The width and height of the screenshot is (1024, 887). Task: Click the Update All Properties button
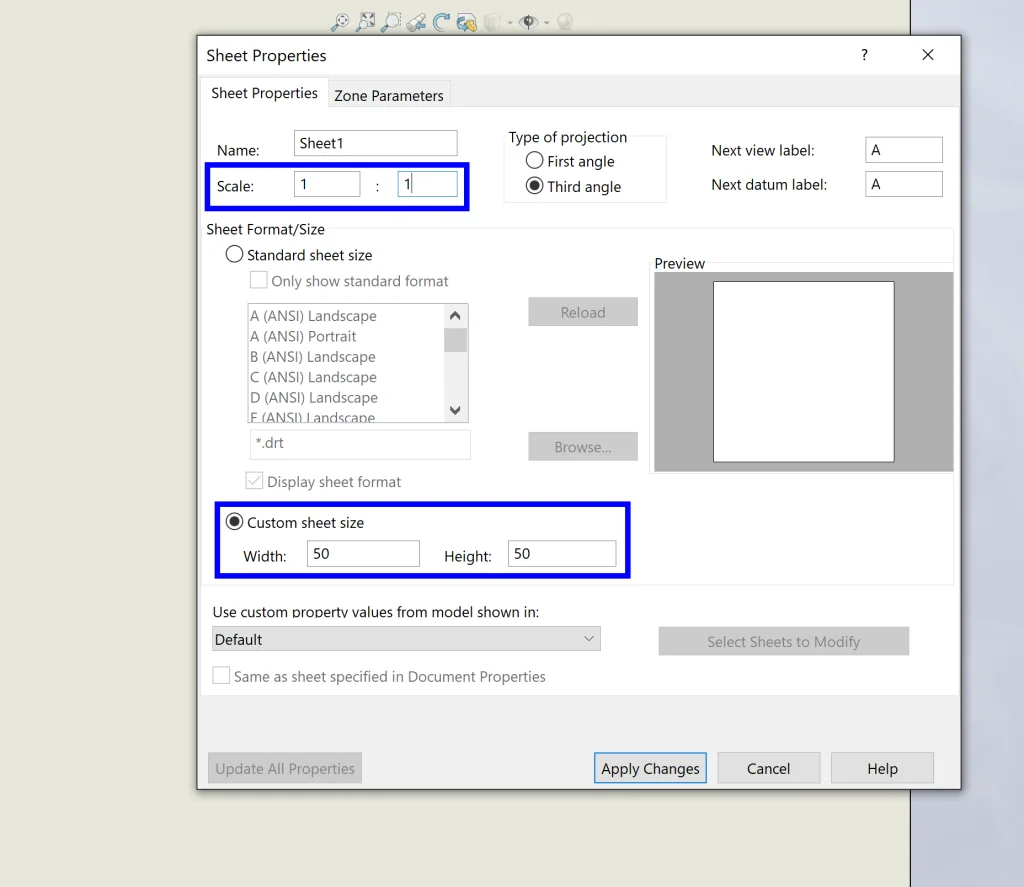(285, 768)
